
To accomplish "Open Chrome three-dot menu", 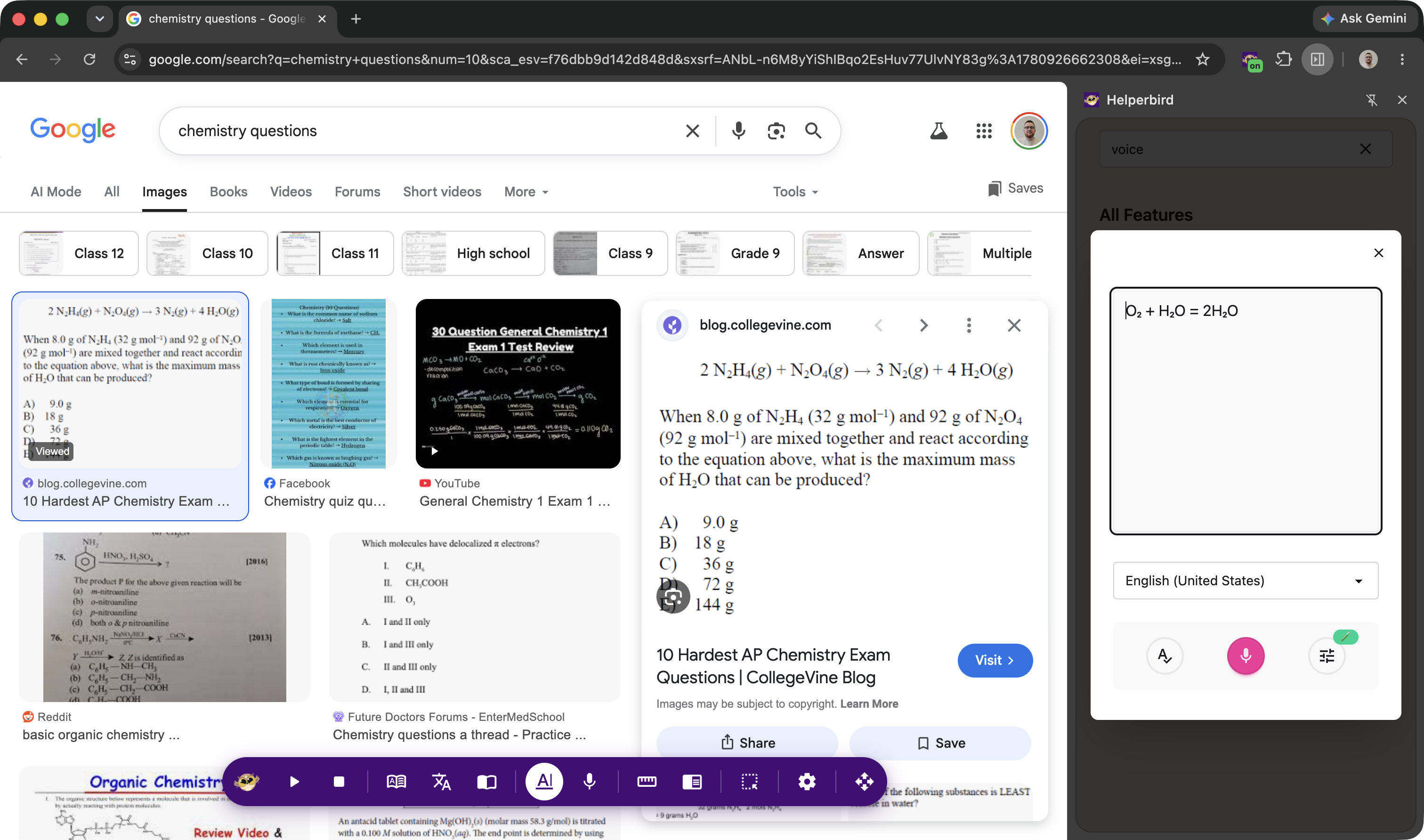I will (x=1402, y=59).
